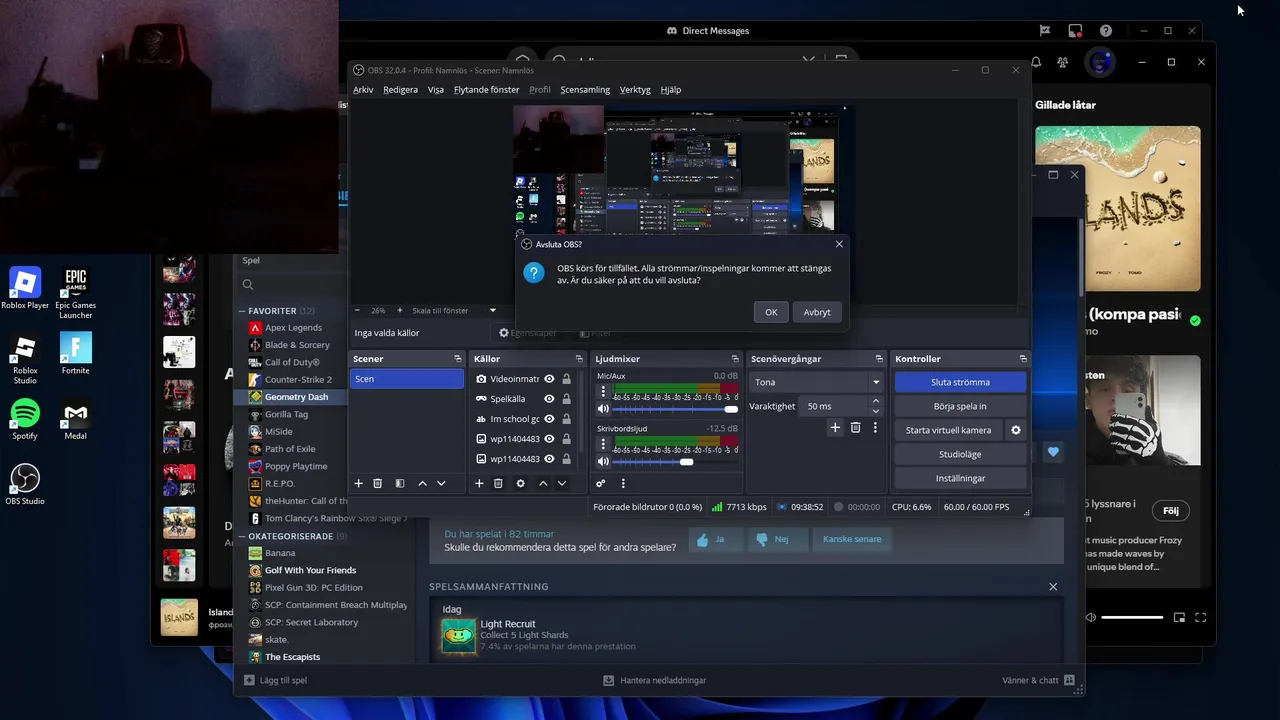Viewport: 1280px width, 720px height.
Task: Remove the selected scene with Scener trash icon
Action: pyautogui.click(x=378, y=483)
